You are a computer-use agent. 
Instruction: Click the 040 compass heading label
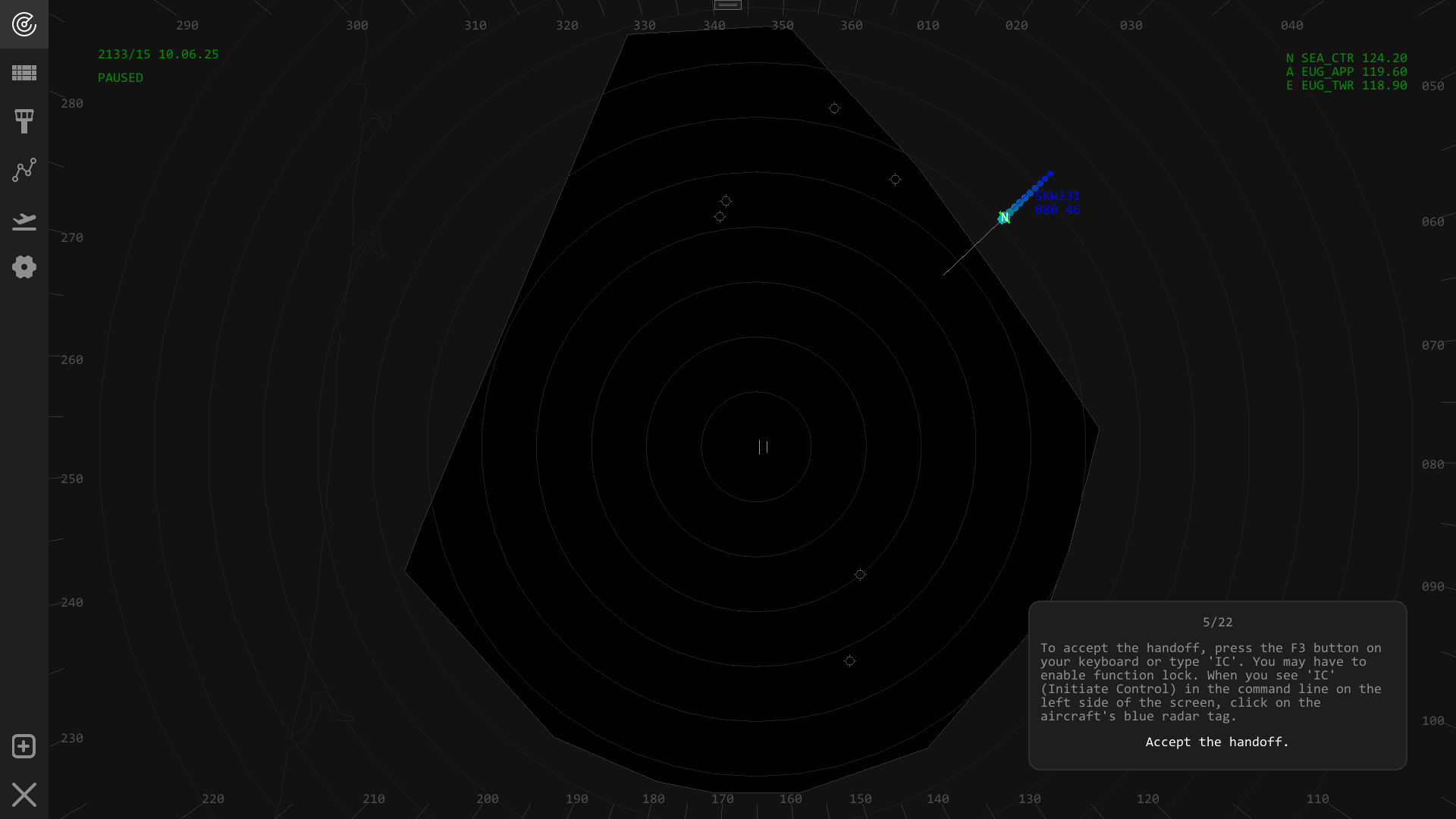[x=1292, y=26]
